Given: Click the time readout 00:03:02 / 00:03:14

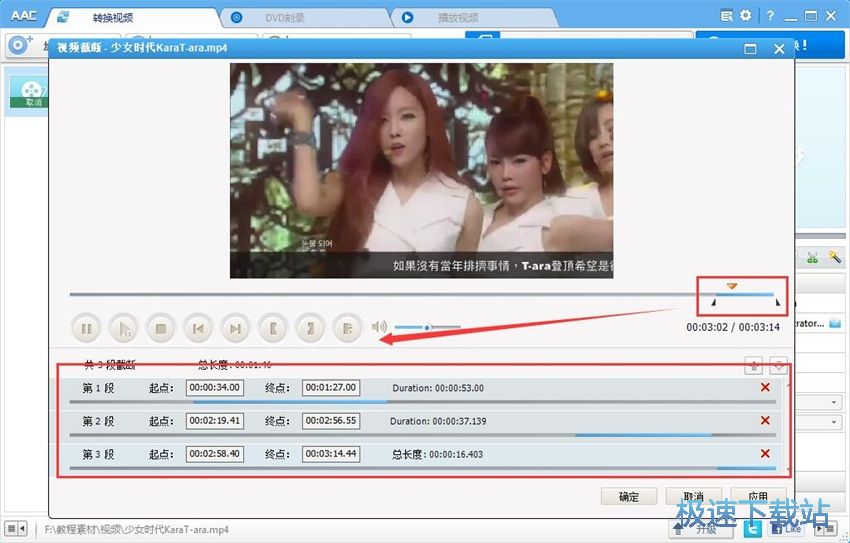Looking at the screenshot, I should 733,327.
